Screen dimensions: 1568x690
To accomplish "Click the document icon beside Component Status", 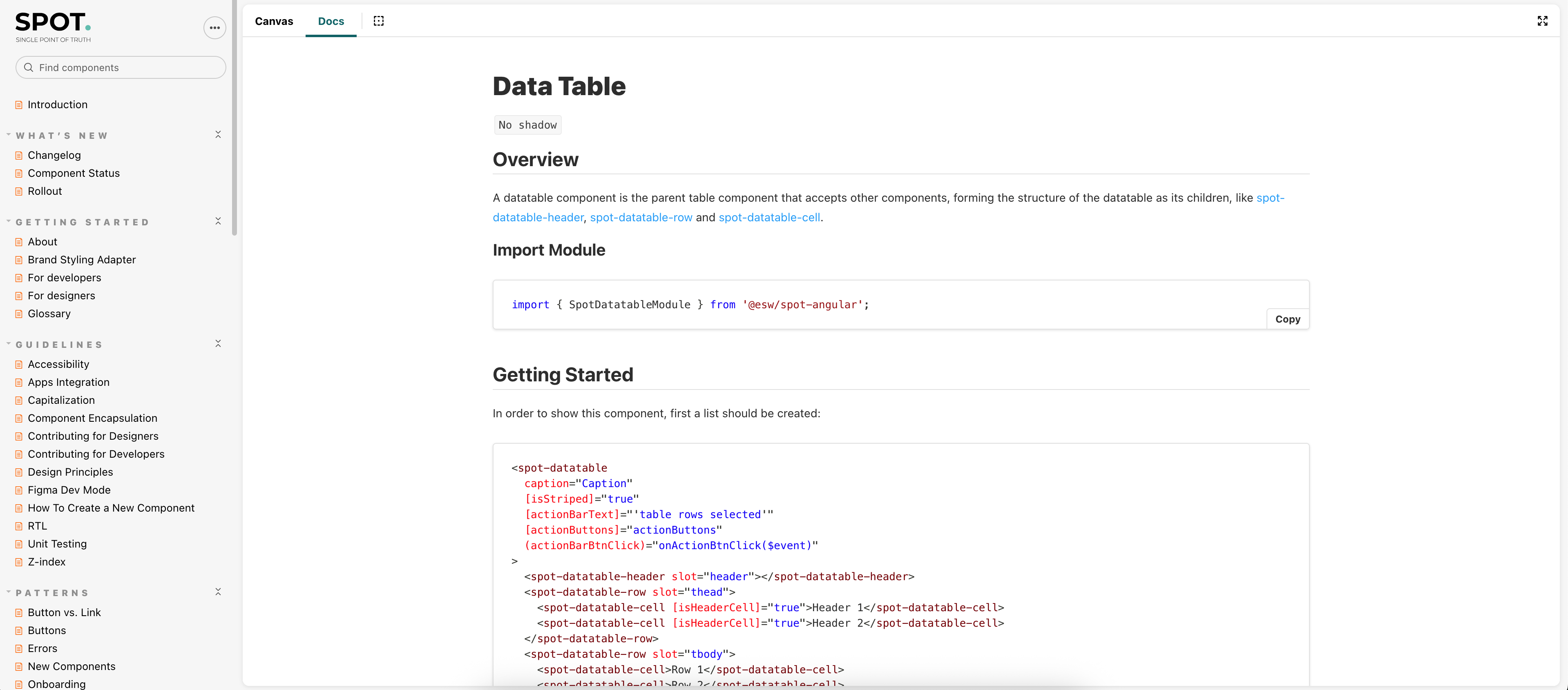I will 19,174.
